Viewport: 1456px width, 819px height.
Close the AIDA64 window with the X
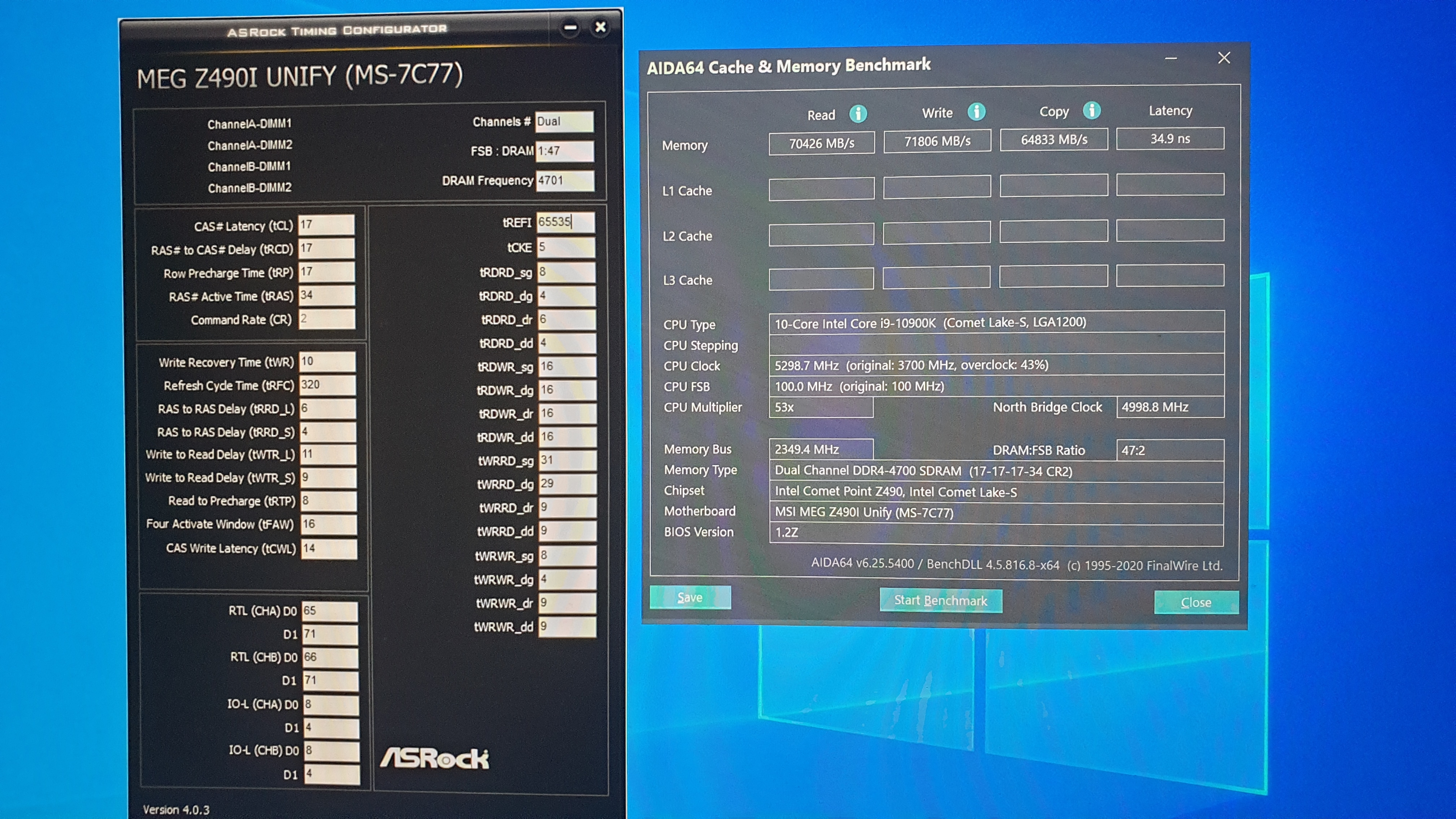[x=1224, y=58]
